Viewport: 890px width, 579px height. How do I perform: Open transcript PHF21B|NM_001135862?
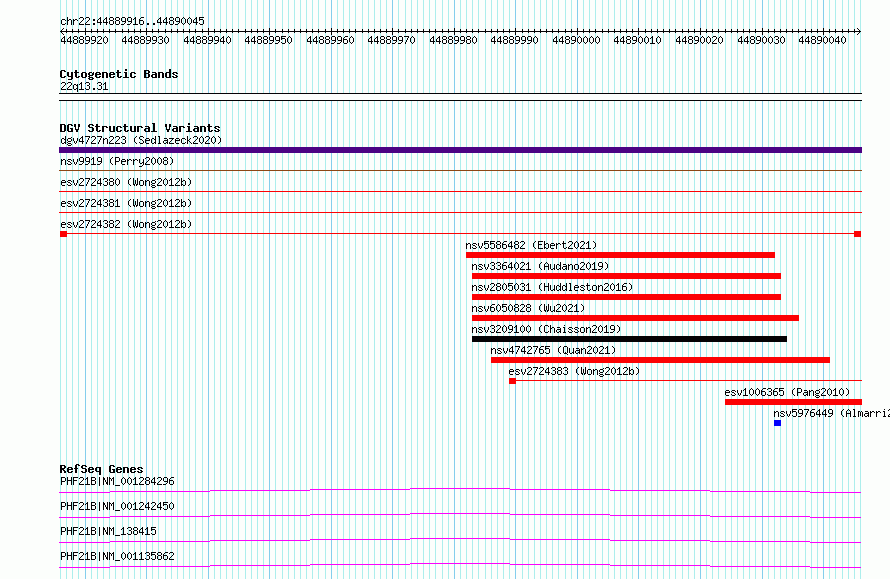pyautogui.click(x=117, y=556)
